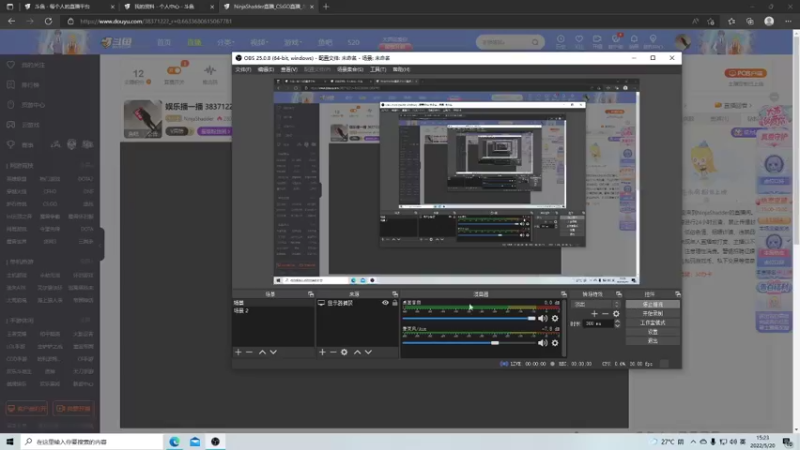This screenshot has width=800, height=450.
Task: Click the Douyu logo in site header
Action: (116, 42)
